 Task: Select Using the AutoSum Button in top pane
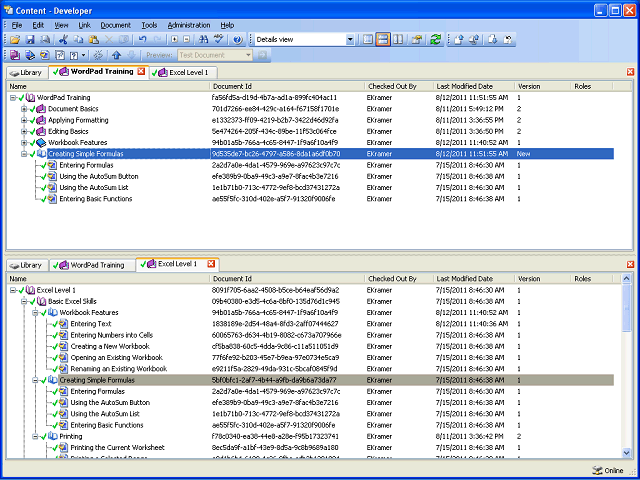pos(99,177)
